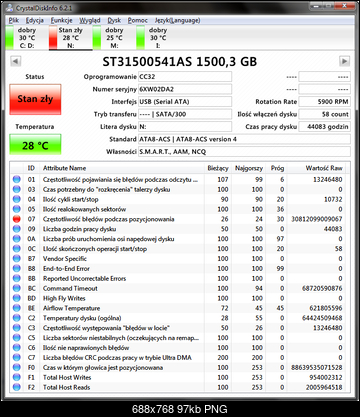Click the blue dot for attribute 04
The height and width of the screenshot is (417, 360).
pos(16,199)
